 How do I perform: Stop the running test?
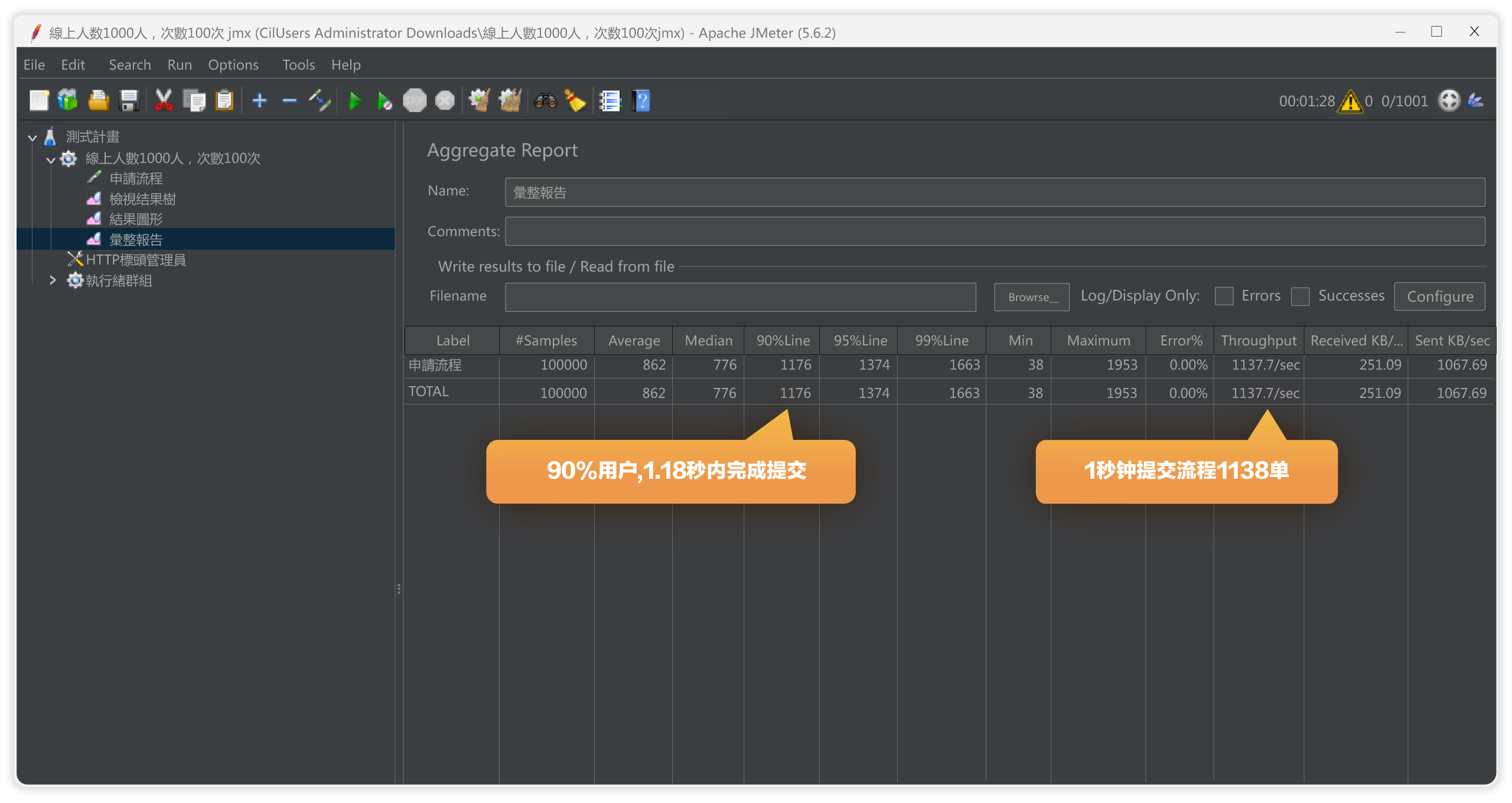[x=415, y=100]
